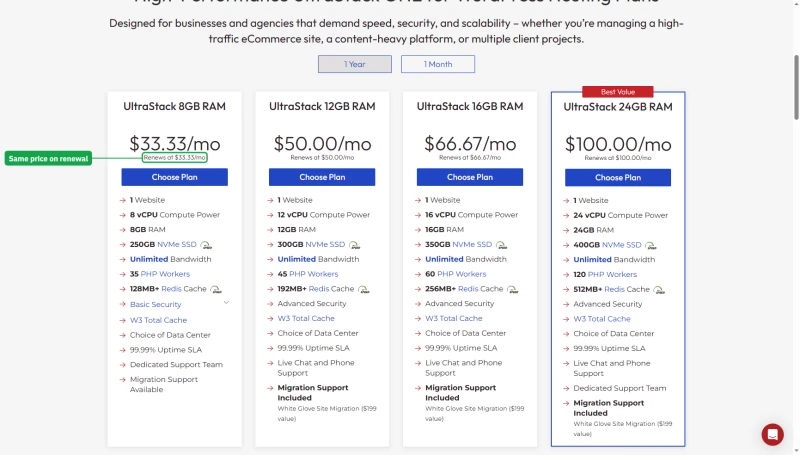Image resolution: width=800 pixels, height=455 pixels.
Task: Open Unlimited Bandwidth link in 24GB plan
Action: (x=592, y=260)
